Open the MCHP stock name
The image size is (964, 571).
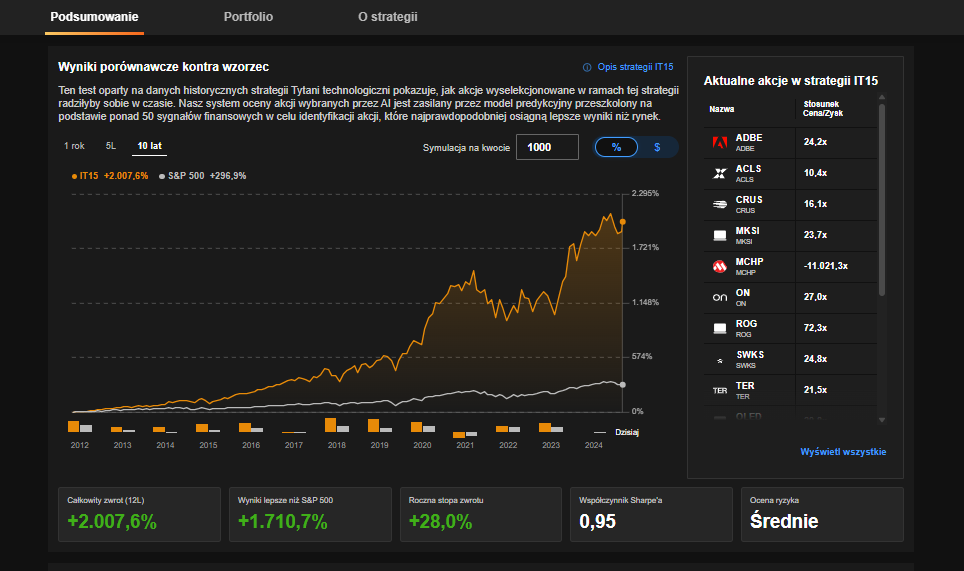pyautogui.click(x=749, y=262)
